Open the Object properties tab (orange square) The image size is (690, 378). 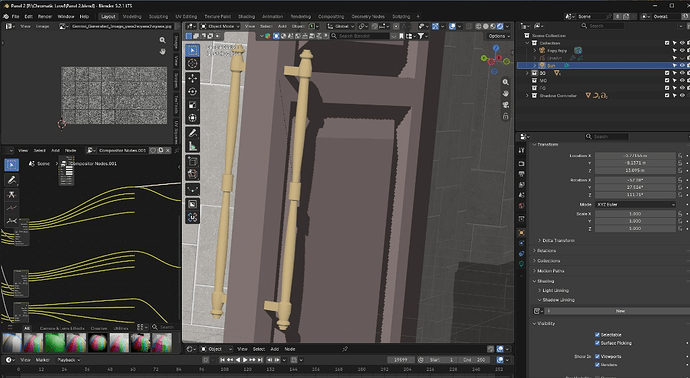click(521, 232)
